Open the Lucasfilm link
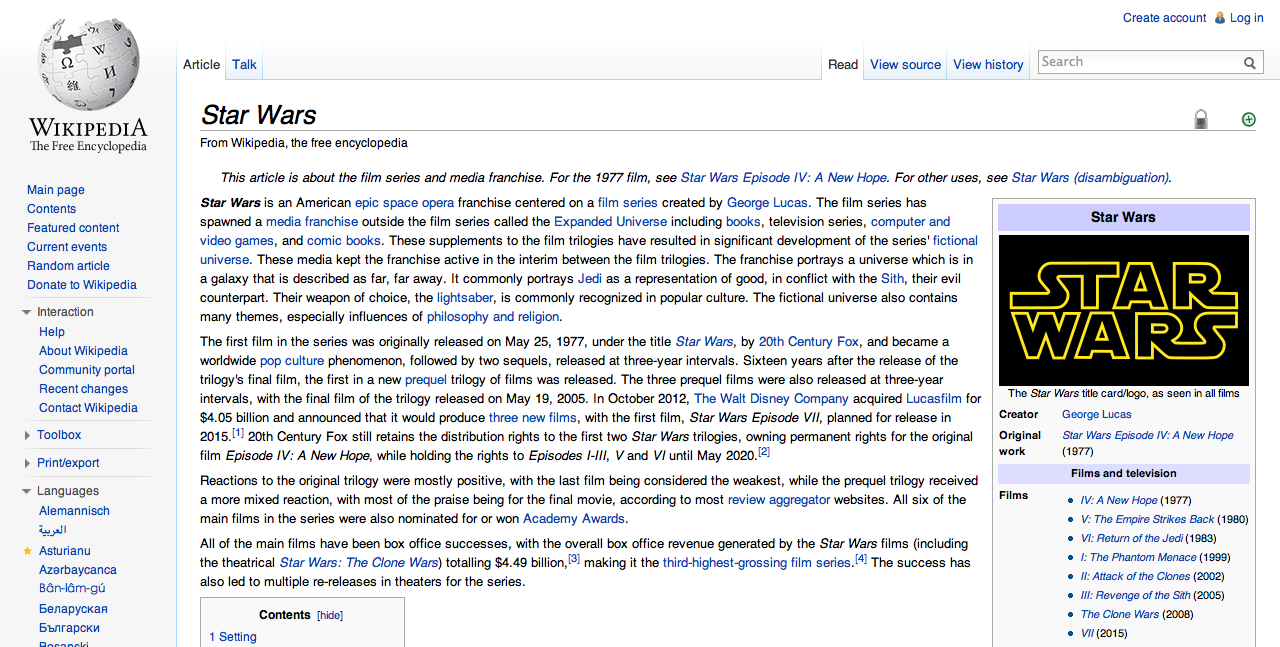The image size is (1280, 647). click(x=935, y=399)
